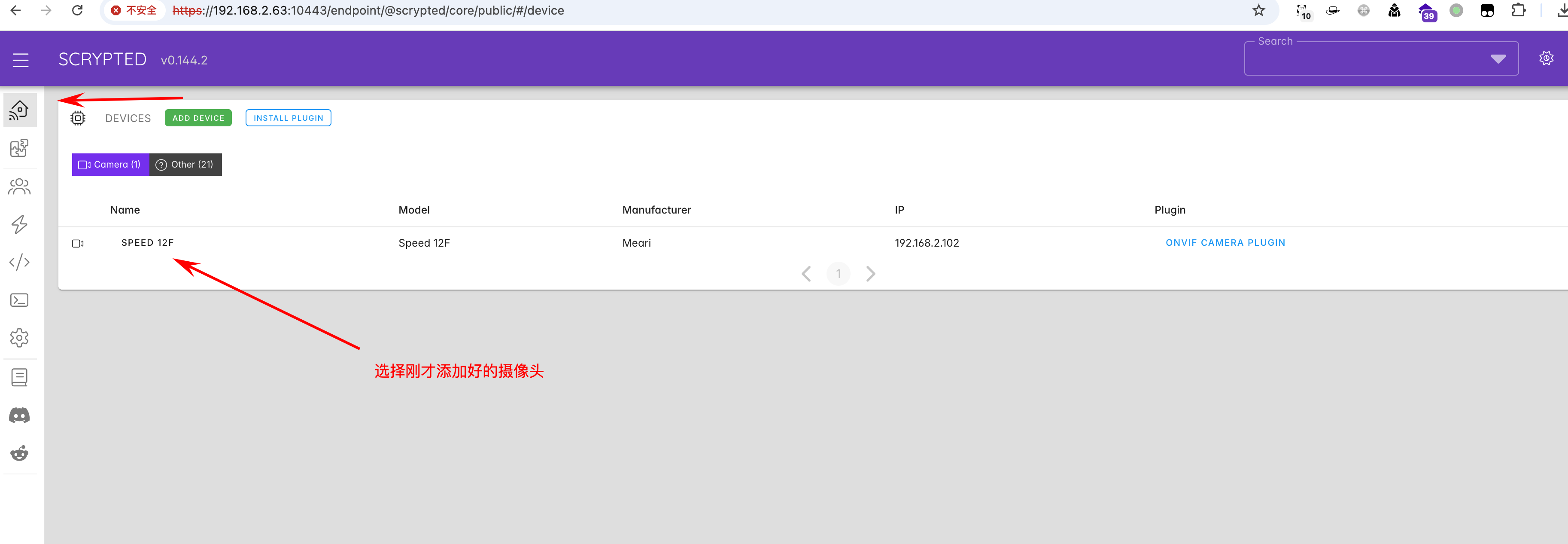
Task: Switch to the Other (21) tab
Action: [185, 165]
